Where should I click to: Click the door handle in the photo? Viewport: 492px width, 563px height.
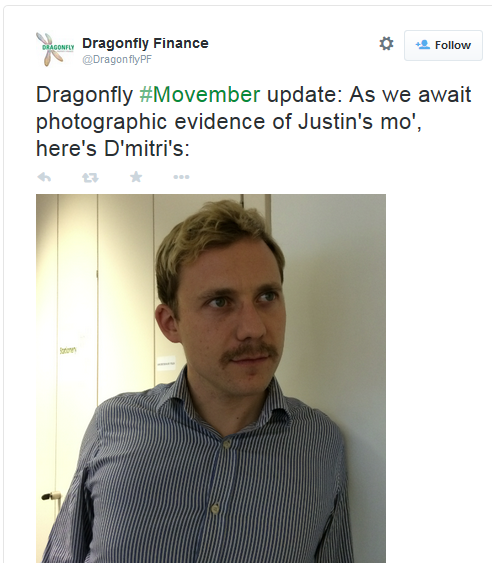pos(51,496)
